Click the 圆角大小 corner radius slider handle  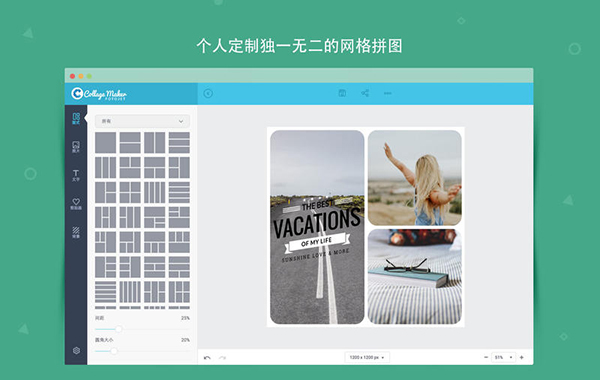[x=114, y=351]
